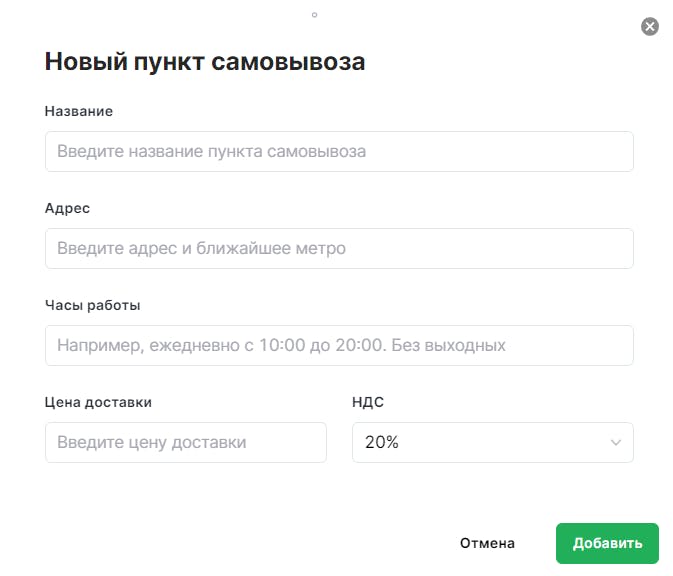Select the 20% value in НДС box
Viewport: 673px width, 576px height.
[382, 443]
